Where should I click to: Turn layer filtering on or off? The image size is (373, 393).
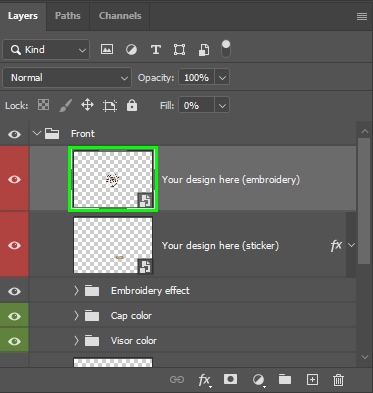tap(226, 49)
